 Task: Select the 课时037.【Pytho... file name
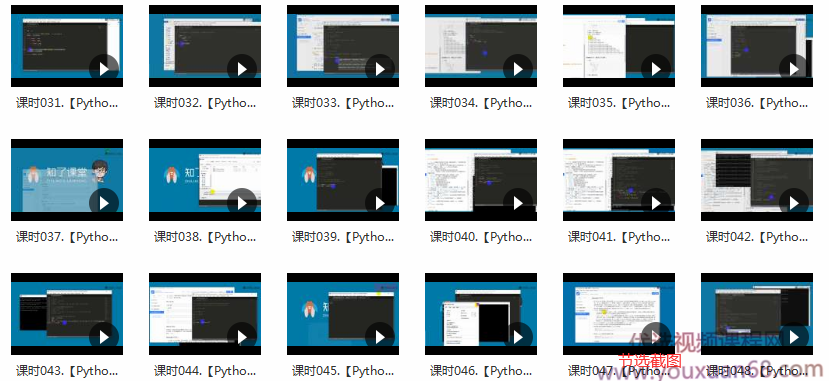(67, 237)
